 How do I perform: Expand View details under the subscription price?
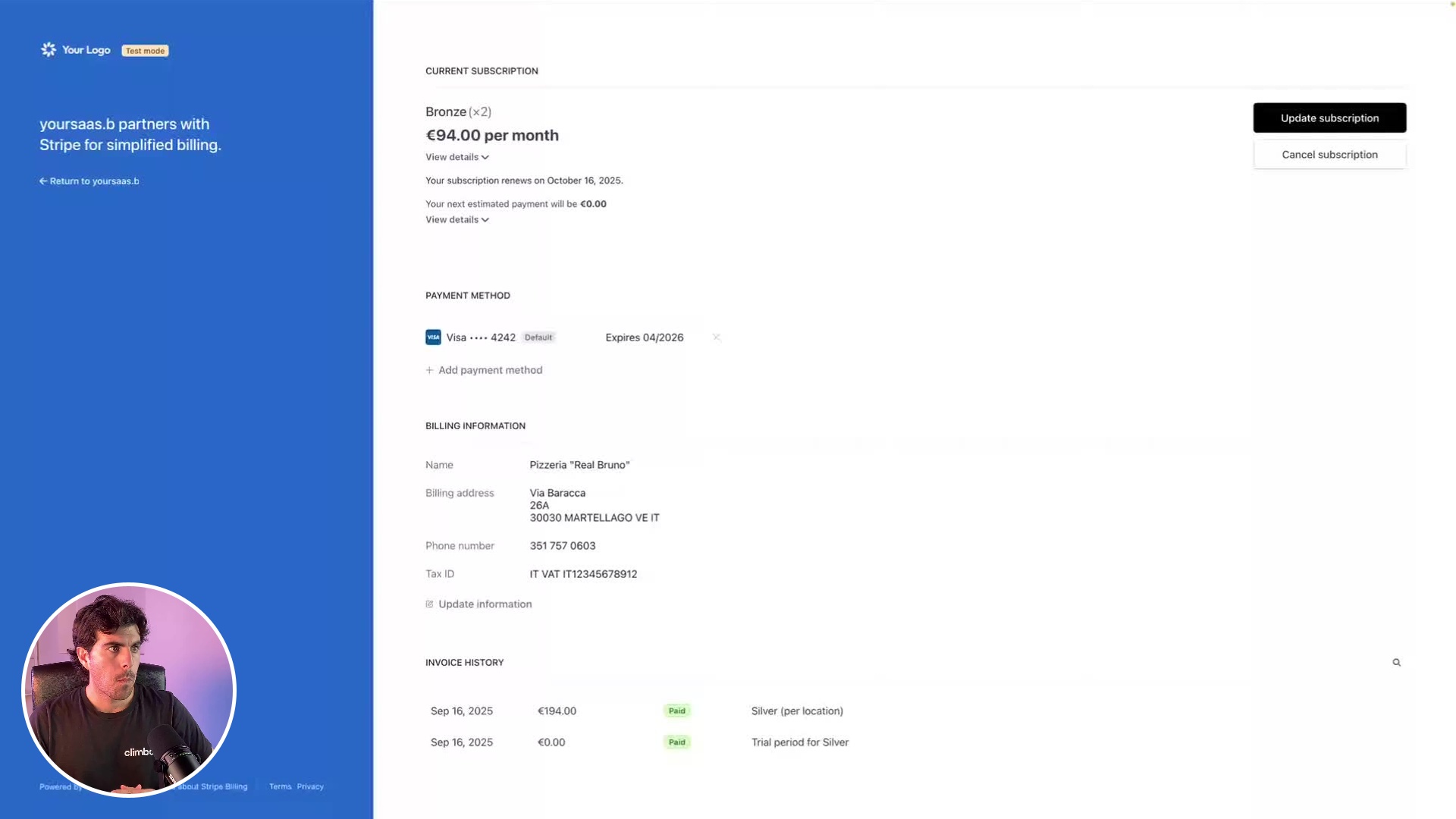[x=457, y=157]
